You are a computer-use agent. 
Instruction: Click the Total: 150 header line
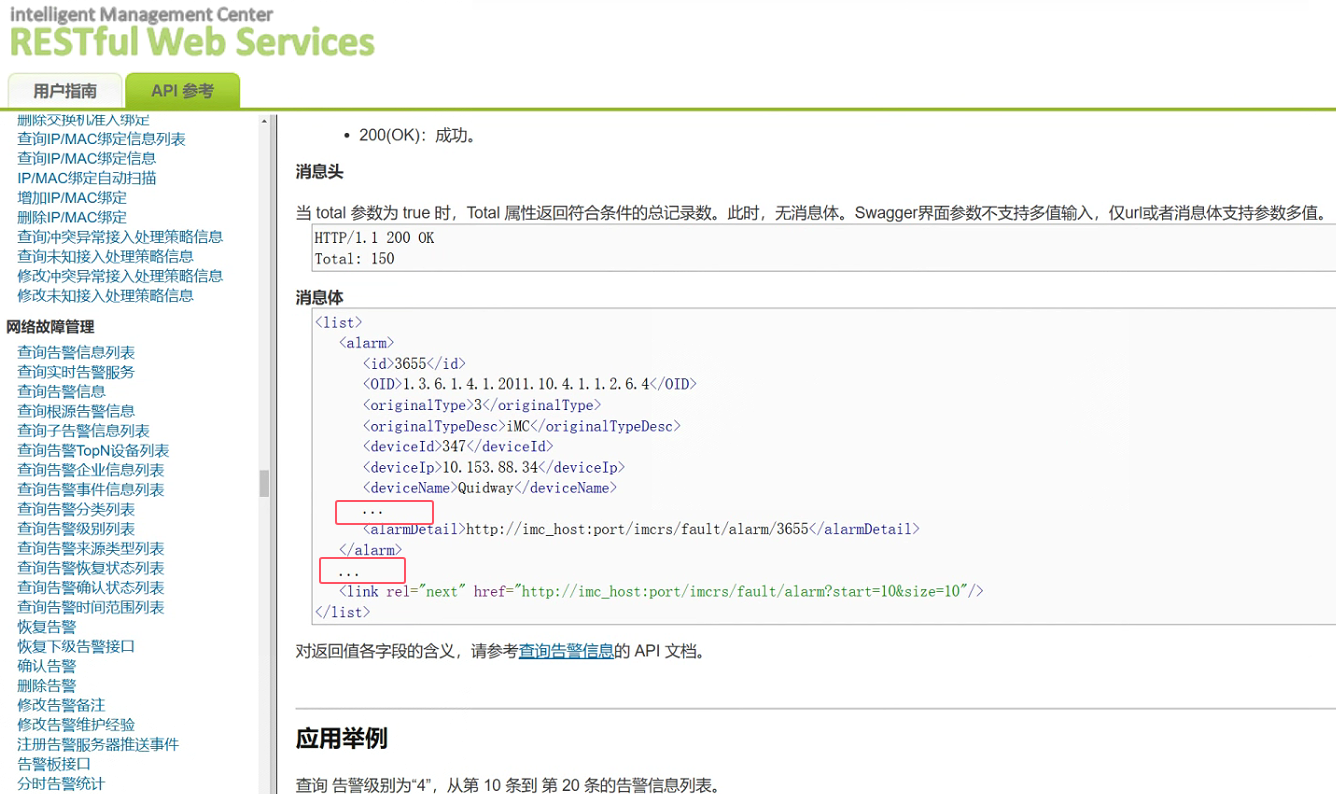pos(355,259)
